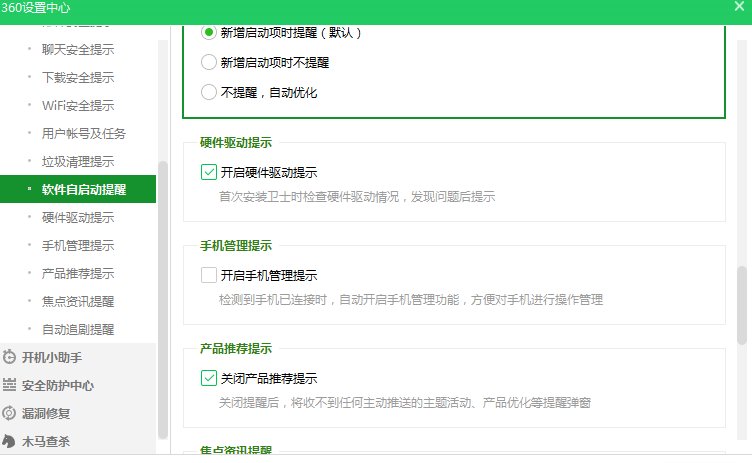The image size is (752, 463).
Task: Click the 360设置中心 window title
Action: coord(35,8)
